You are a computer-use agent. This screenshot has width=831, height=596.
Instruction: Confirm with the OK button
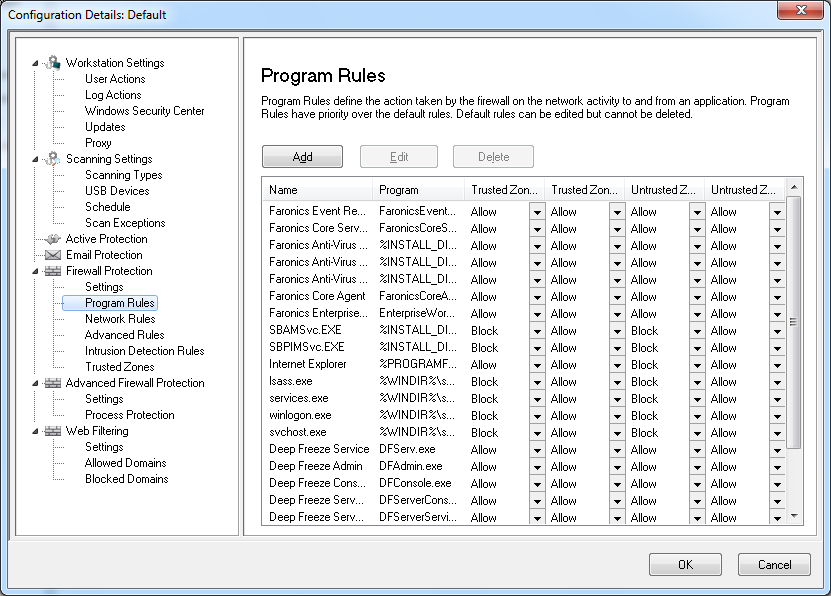(x=685, y=565)
